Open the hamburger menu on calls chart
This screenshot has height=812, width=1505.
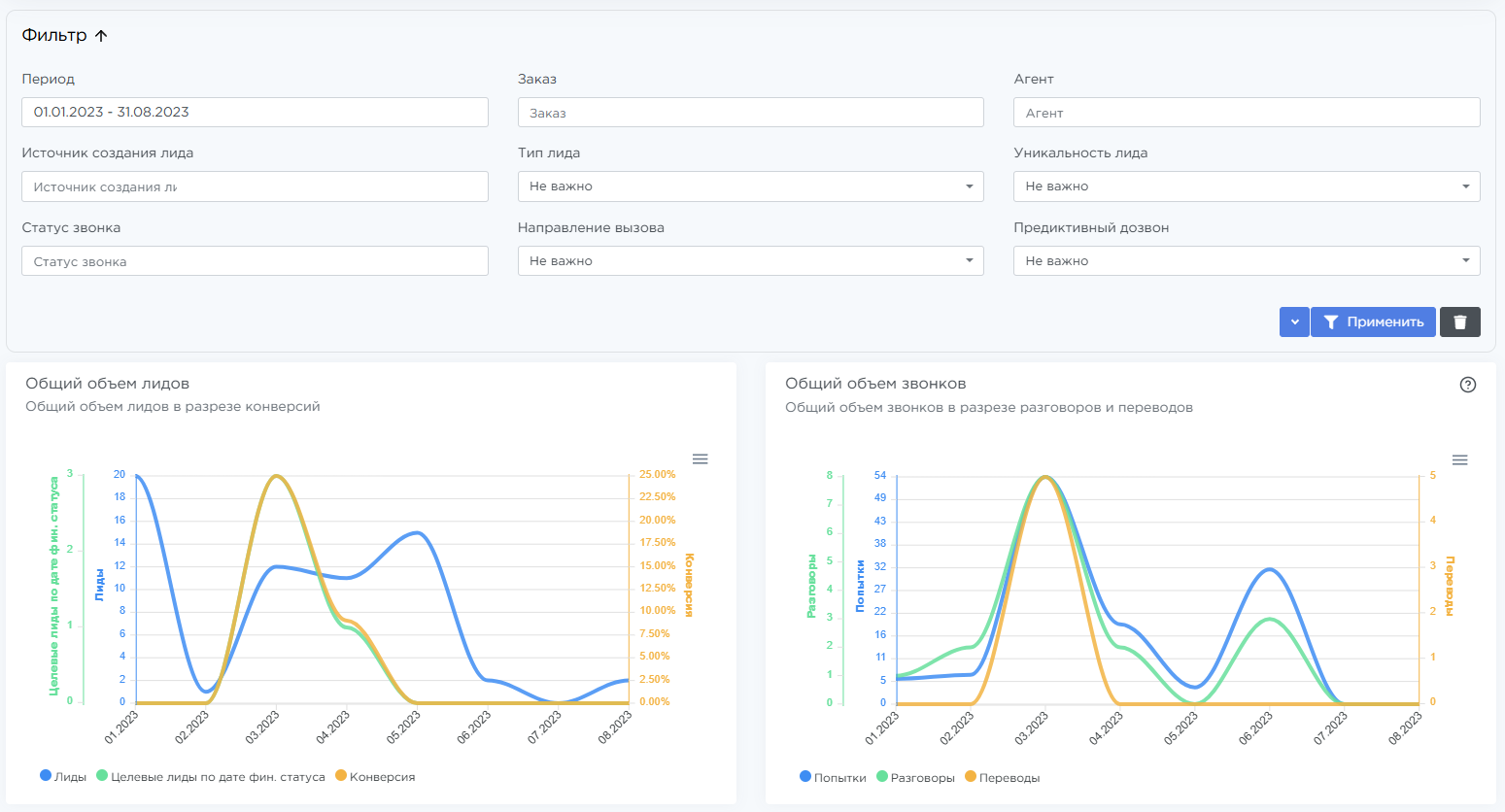(1459, 460)
